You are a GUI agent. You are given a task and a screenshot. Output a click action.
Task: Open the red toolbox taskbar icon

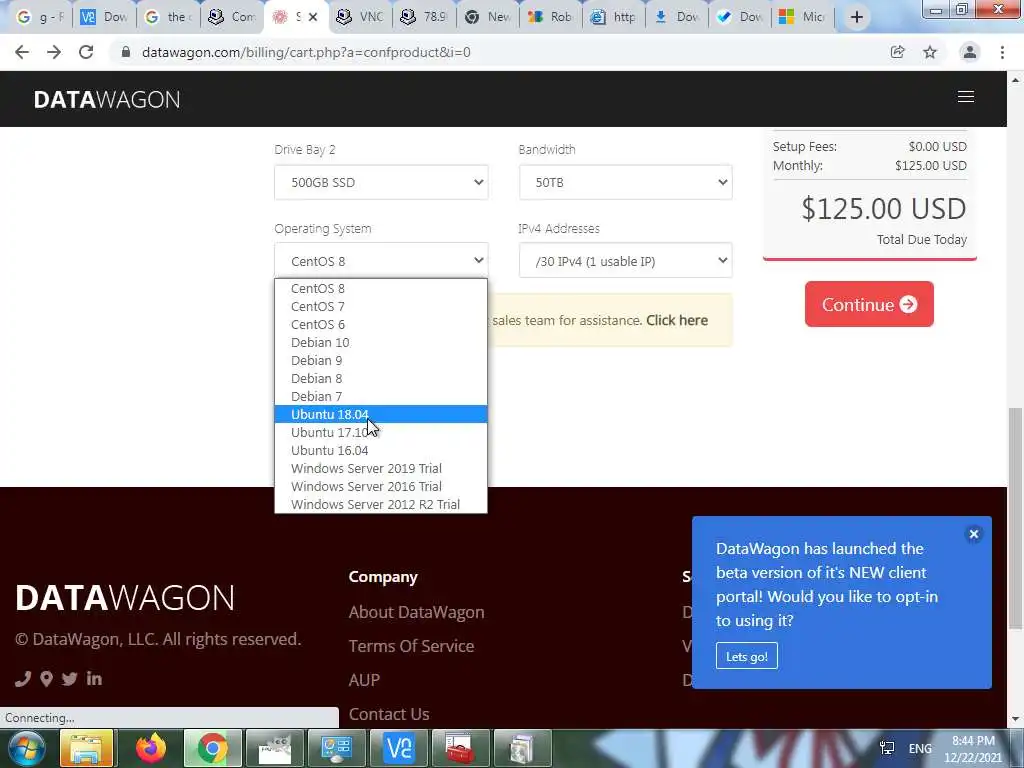[x=460, y=748]
